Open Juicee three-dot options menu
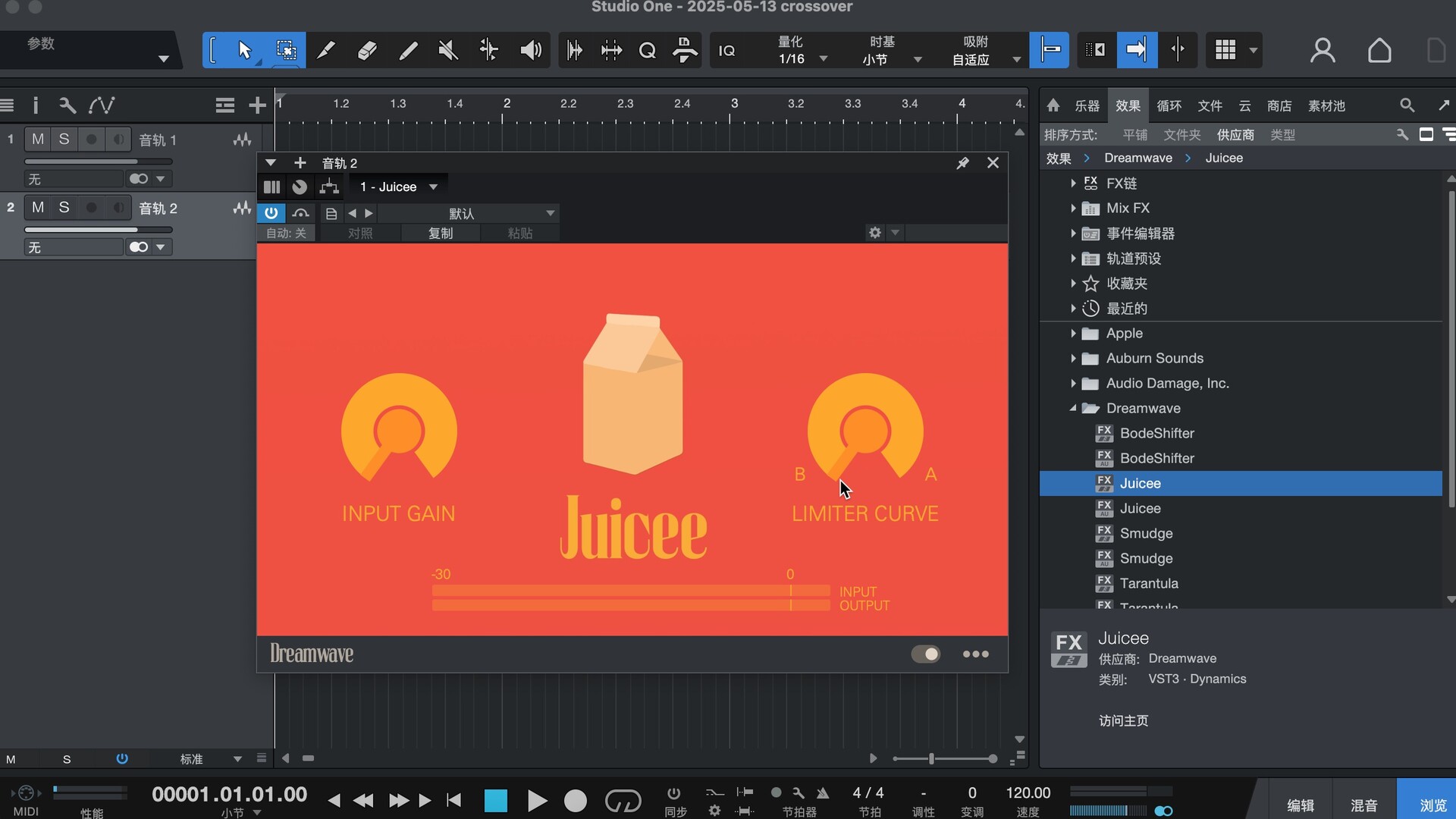1456x819 pixels. tap(975, 654)
